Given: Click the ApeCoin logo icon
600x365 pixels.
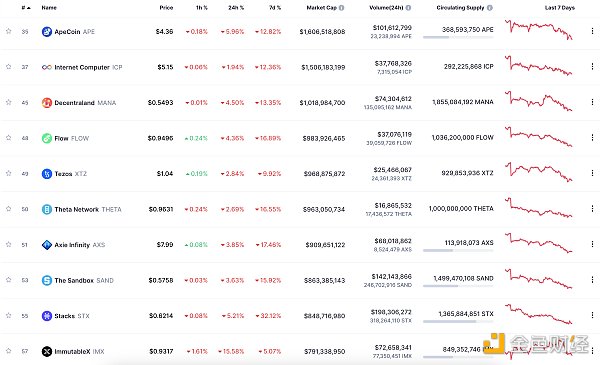Looking at the screenshot, I should tap(47, 32).
